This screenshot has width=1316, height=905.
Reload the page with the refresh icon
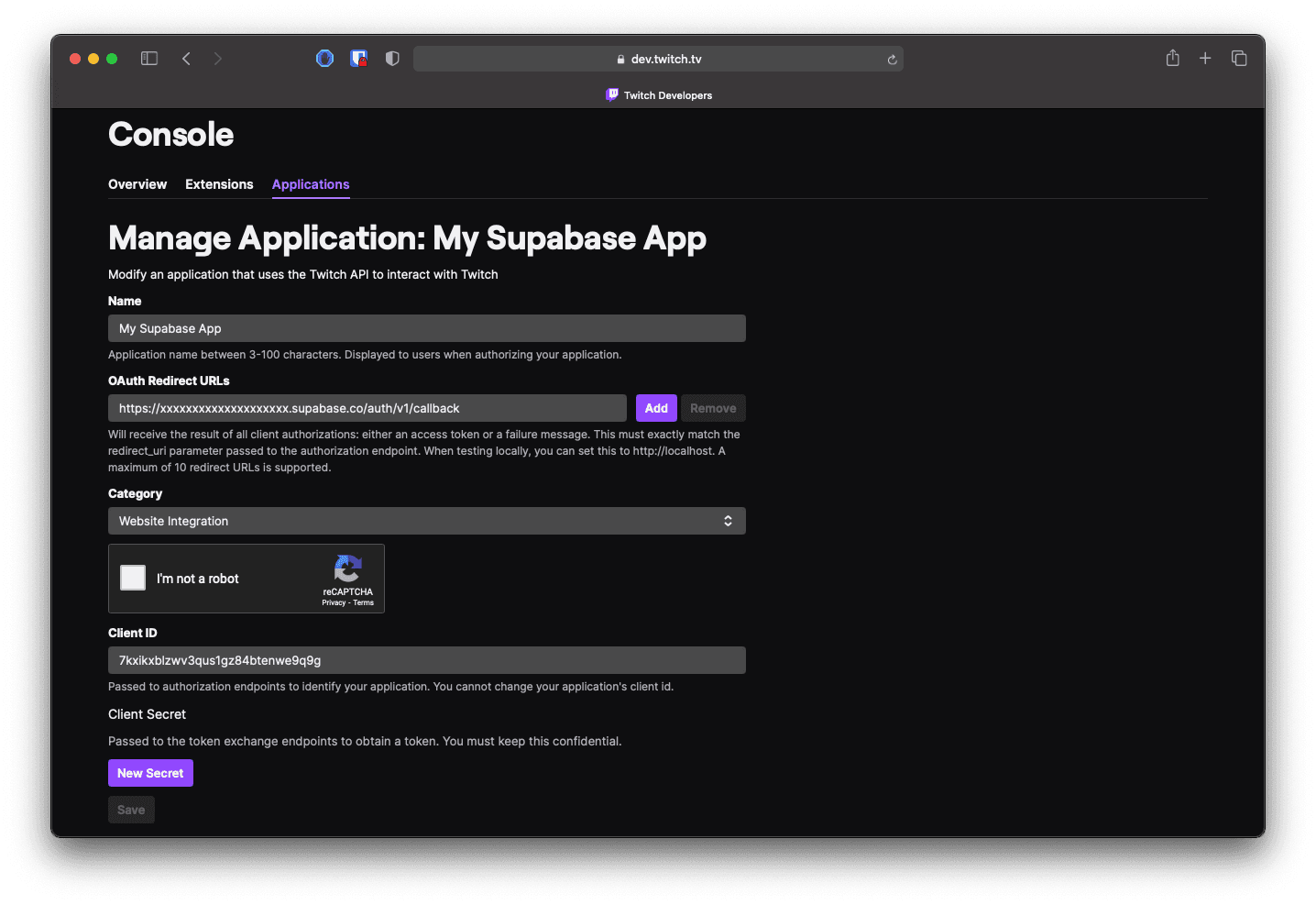pos(892,60)
